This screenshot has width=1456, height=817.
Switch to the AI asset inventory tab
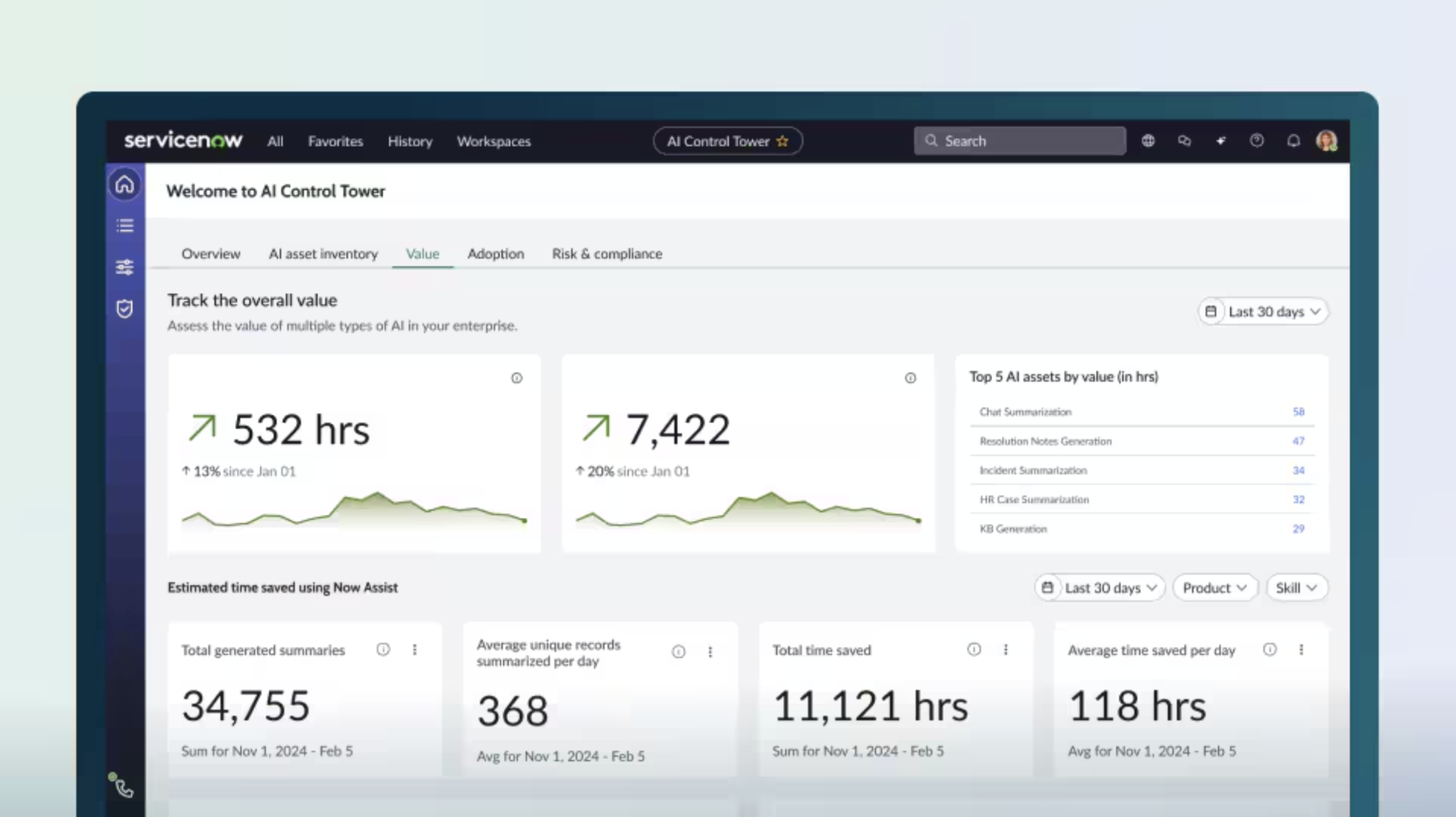(323, 253)
